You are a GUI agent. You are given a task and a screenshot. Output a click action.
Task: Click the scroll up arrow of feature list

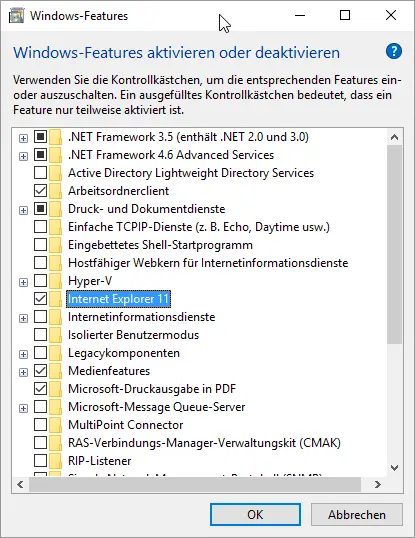pyautogui.click(x=394, y=137)
